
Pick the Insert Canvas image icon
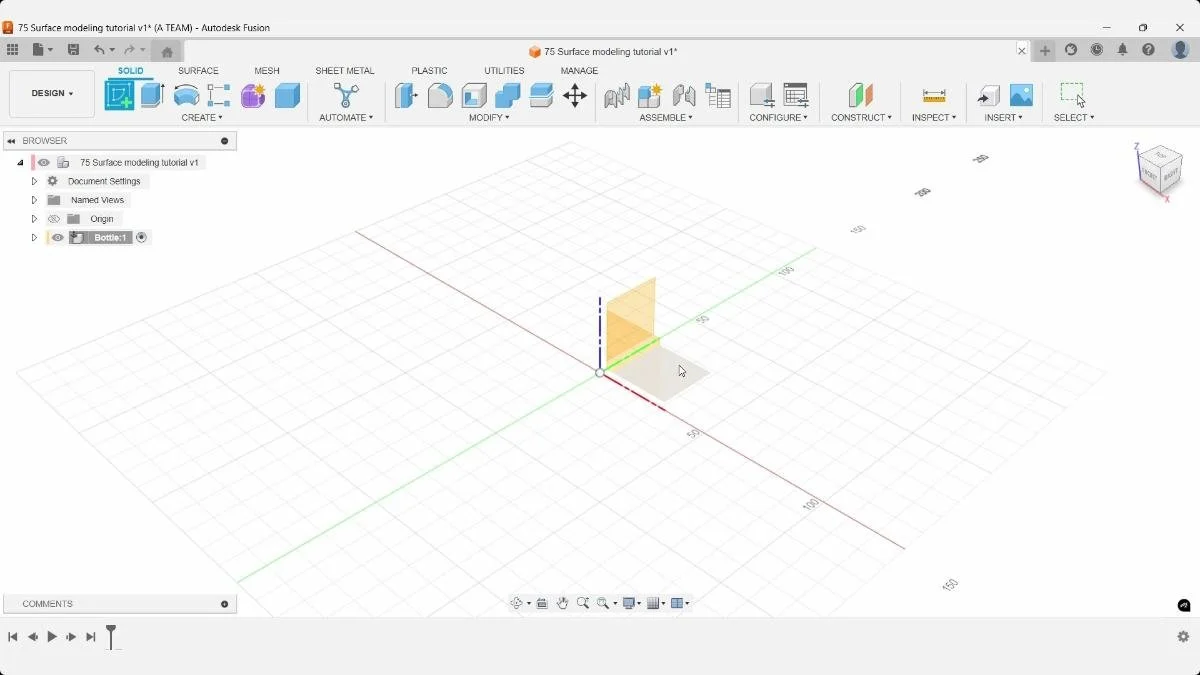1021,95
